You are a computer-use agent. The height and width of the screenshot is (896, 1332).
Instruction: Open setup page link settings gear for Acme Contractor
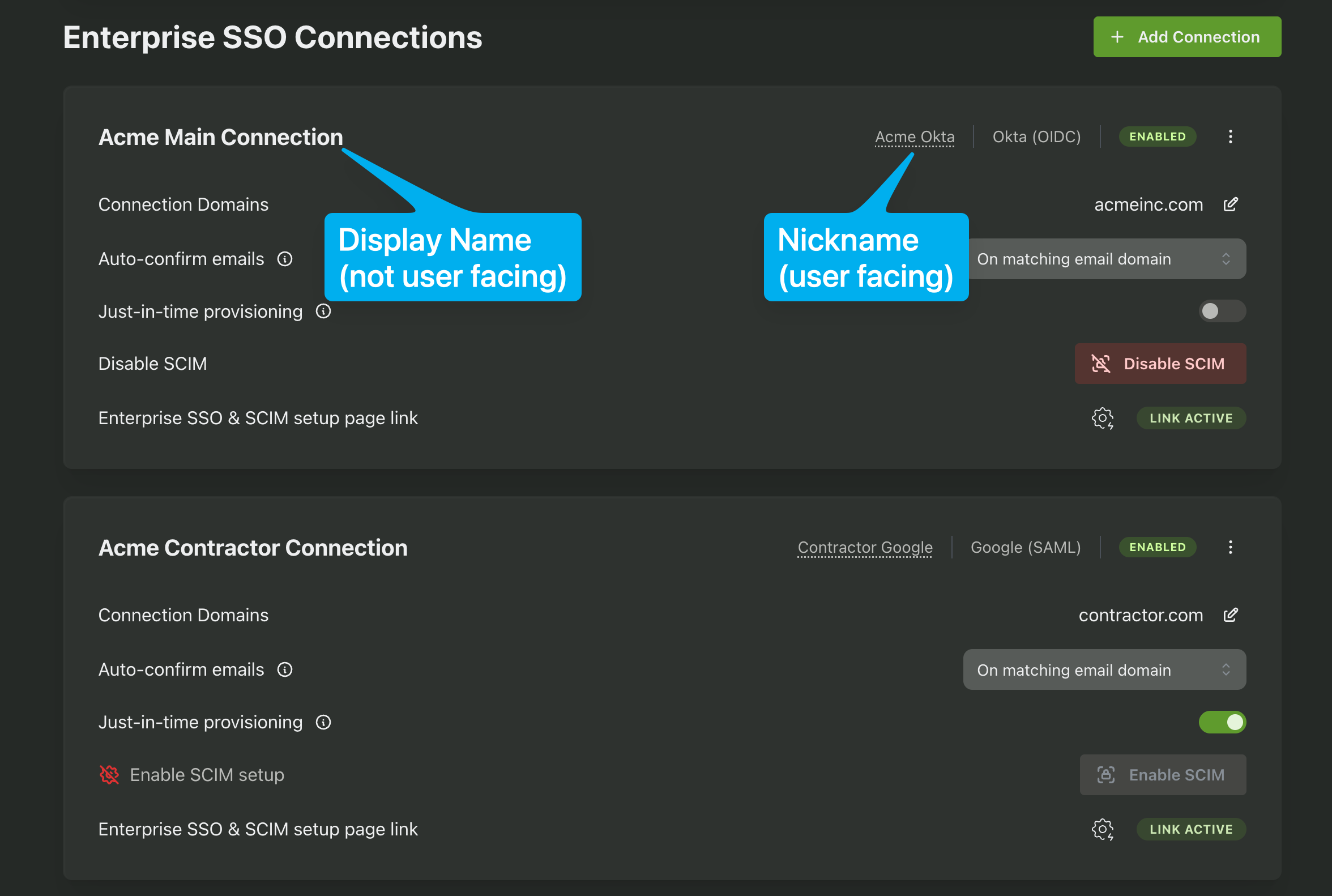point(1102,829)
